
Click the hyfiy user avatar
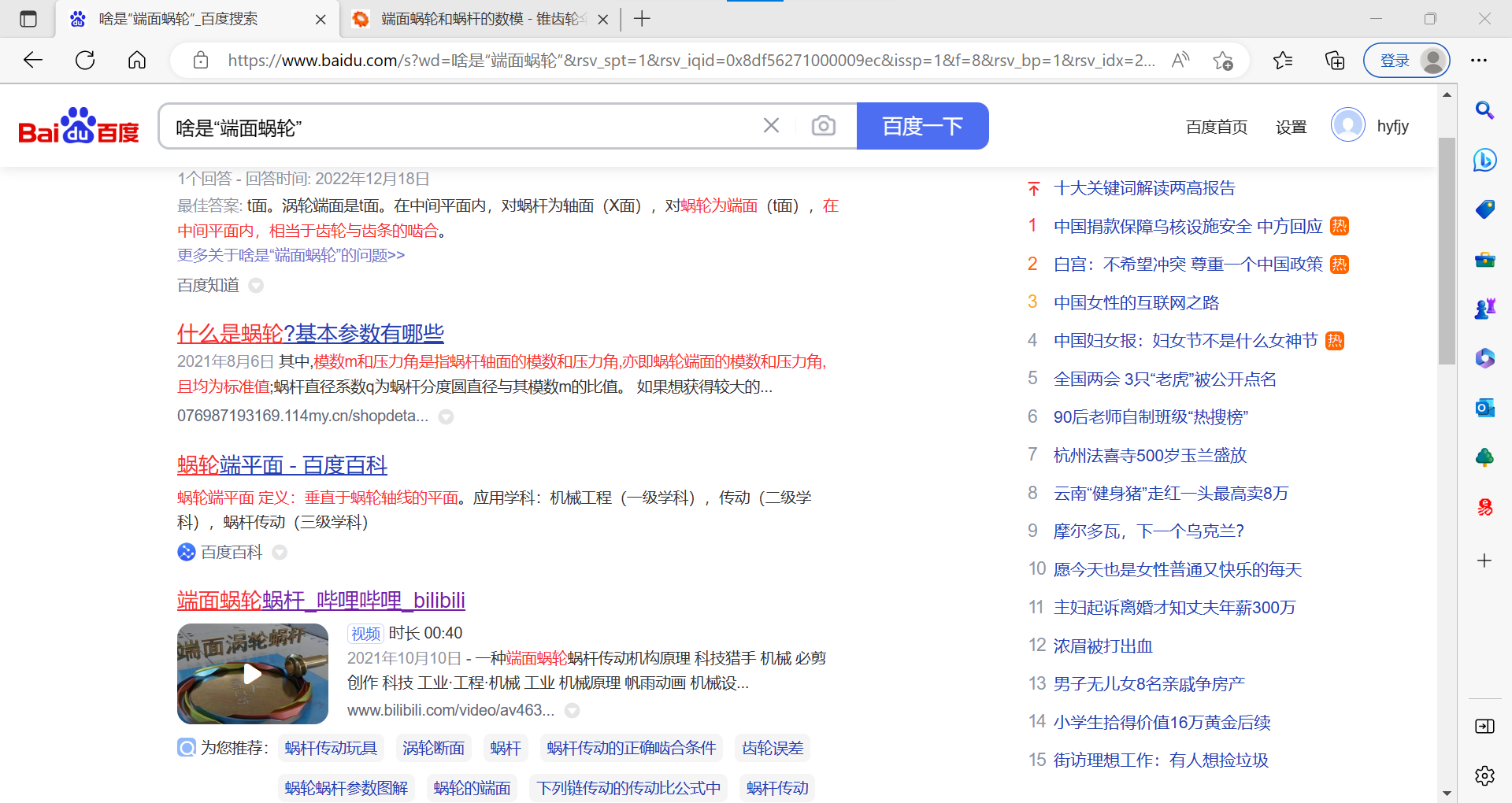coord(1348,125)
